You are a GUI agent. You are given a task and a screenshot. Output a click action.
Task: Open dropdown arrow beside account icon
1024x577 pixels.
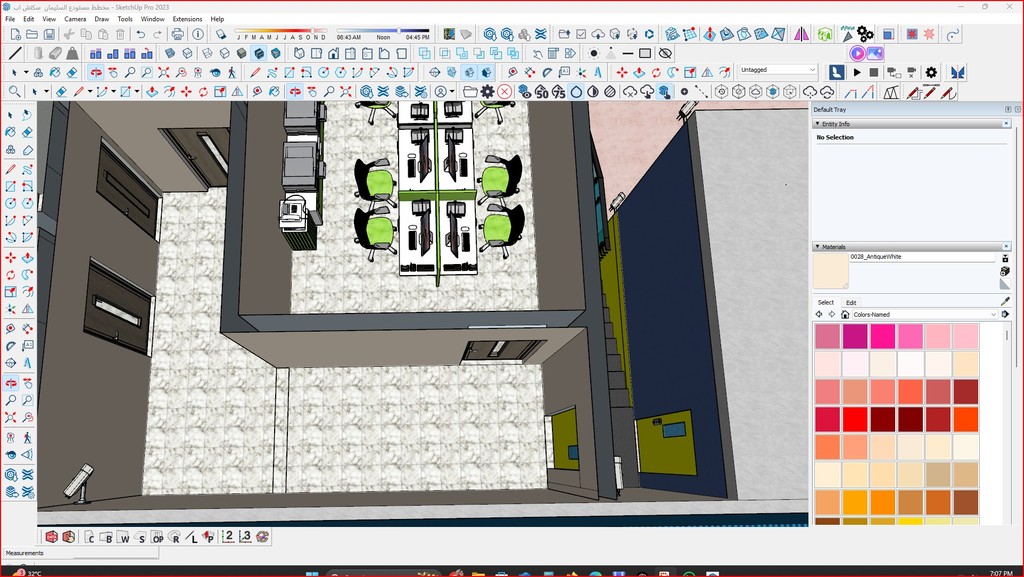coord(452,92)
